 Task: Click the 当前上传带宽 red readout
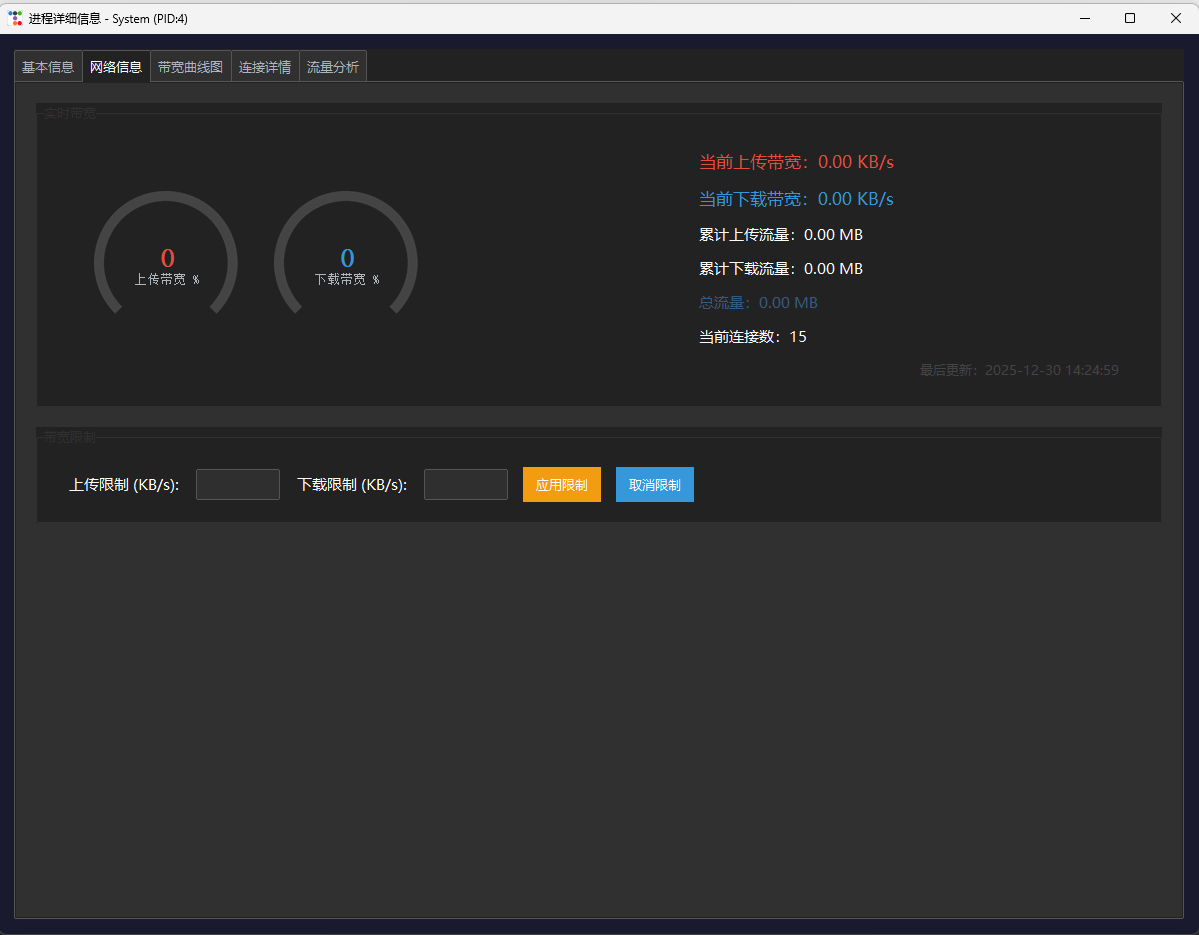[796, 162]
